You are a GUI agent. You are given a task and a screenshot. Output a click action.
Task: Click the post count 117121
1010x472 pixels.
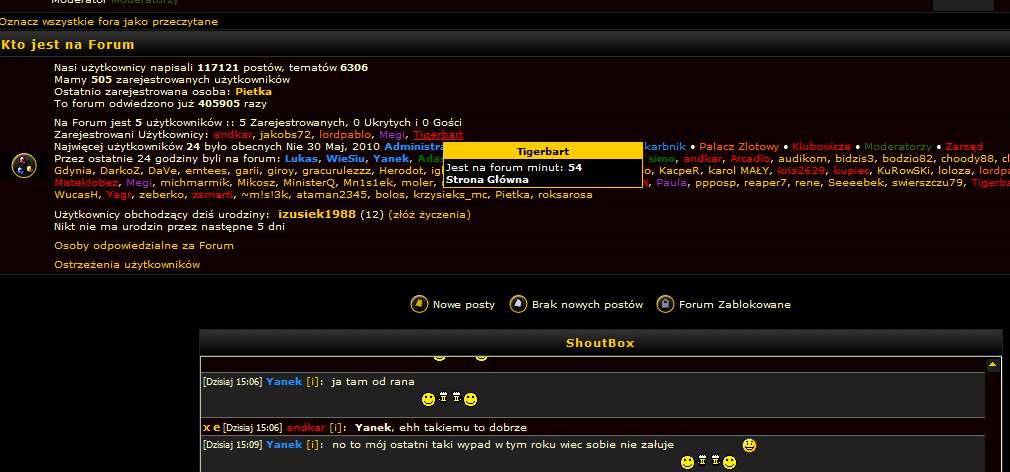(x=218, y=68)
